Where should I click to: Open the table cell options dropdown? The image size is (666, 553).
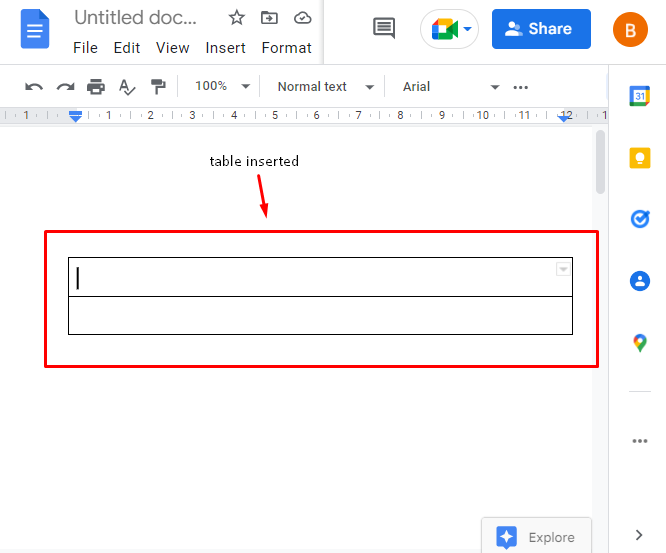563,269
